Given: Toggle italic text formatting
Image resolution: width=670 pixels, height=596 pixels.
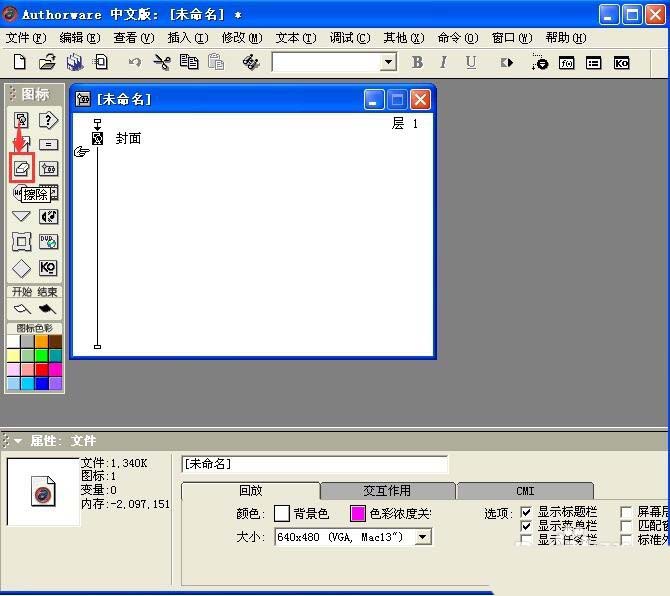Looking at the screenshot, I should (444, 63).
